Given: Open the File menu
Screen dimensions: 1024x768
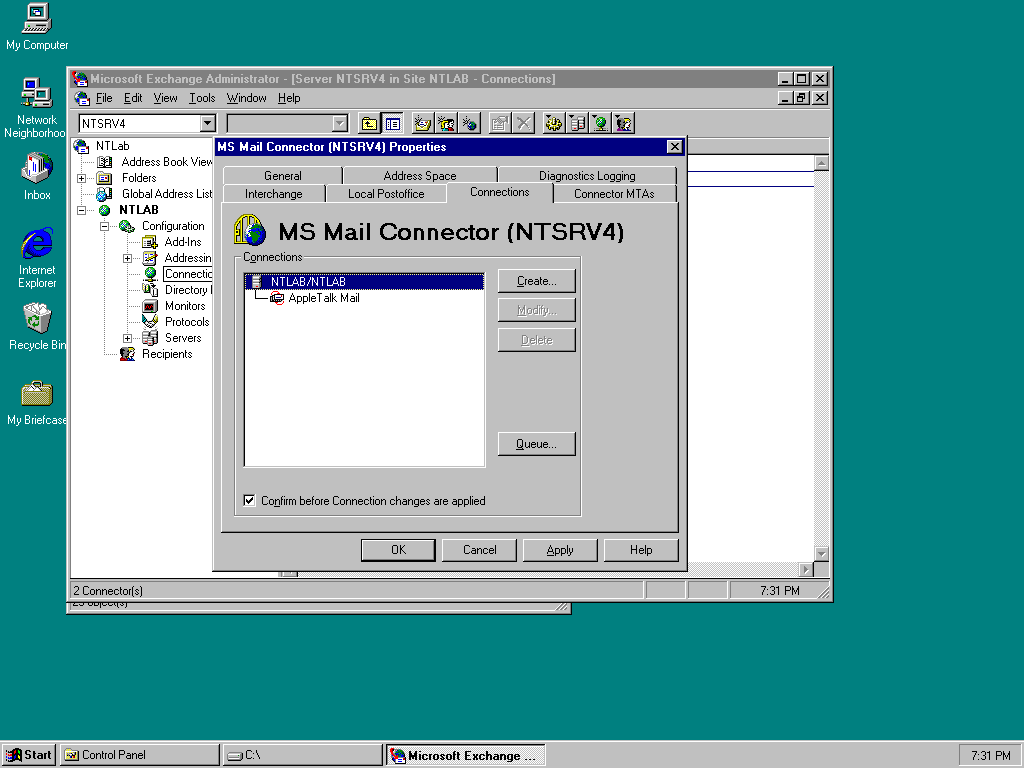Looking at the screenshot, I should 104,98.
